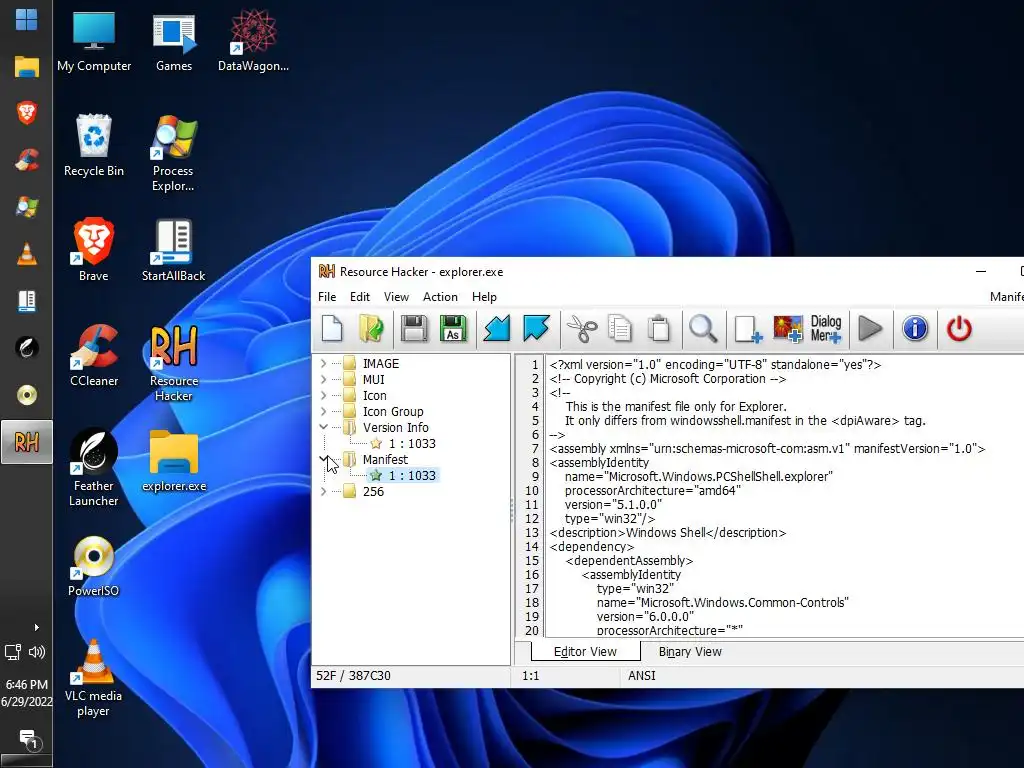The height and width of the screenshot is (768, 1024).
Task: Select the Icon Group folder label
Action: (393, 411)
